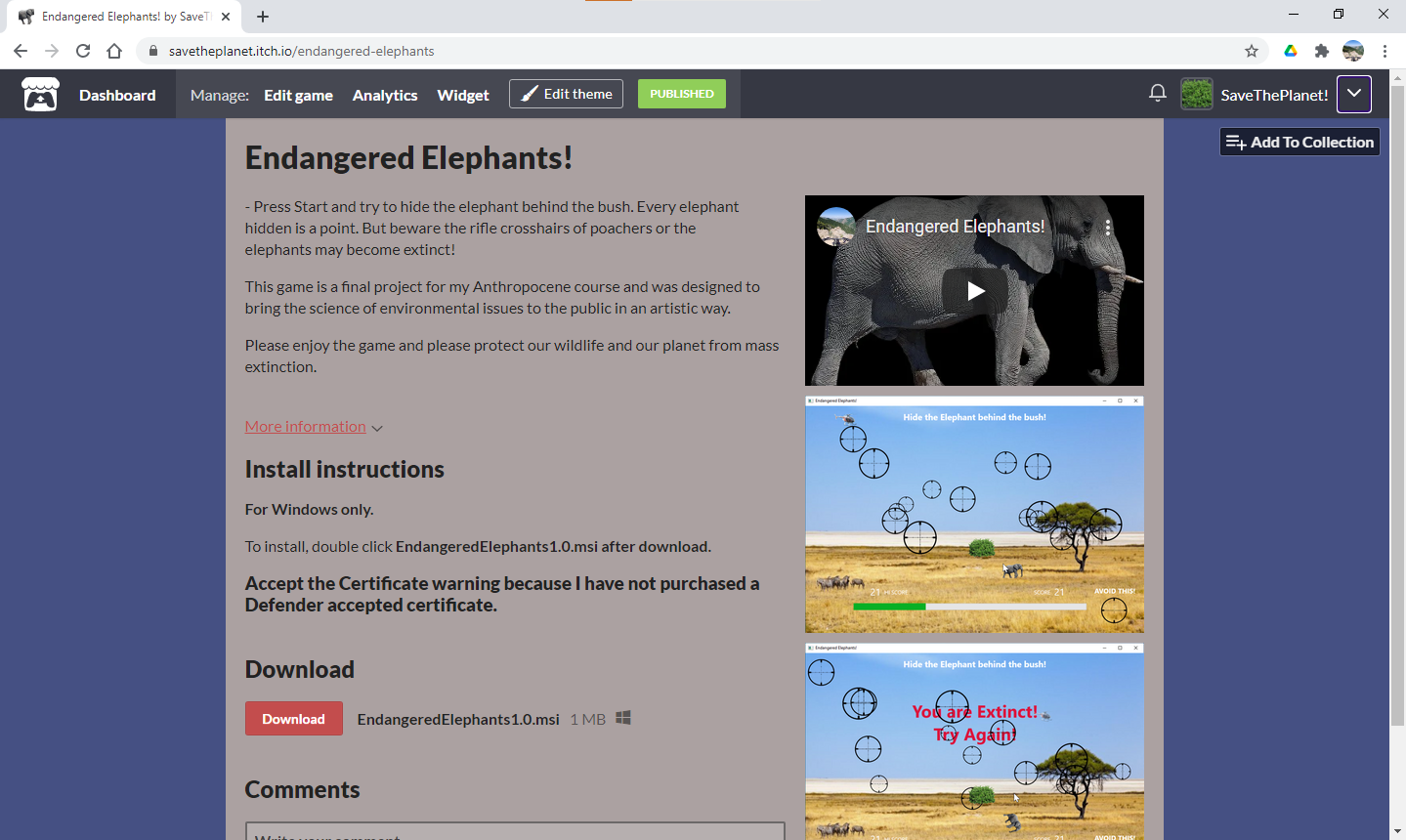Download EndangeredElephants1.0.msi
This screenshot has height=840, width=1406.
(293, 719)
